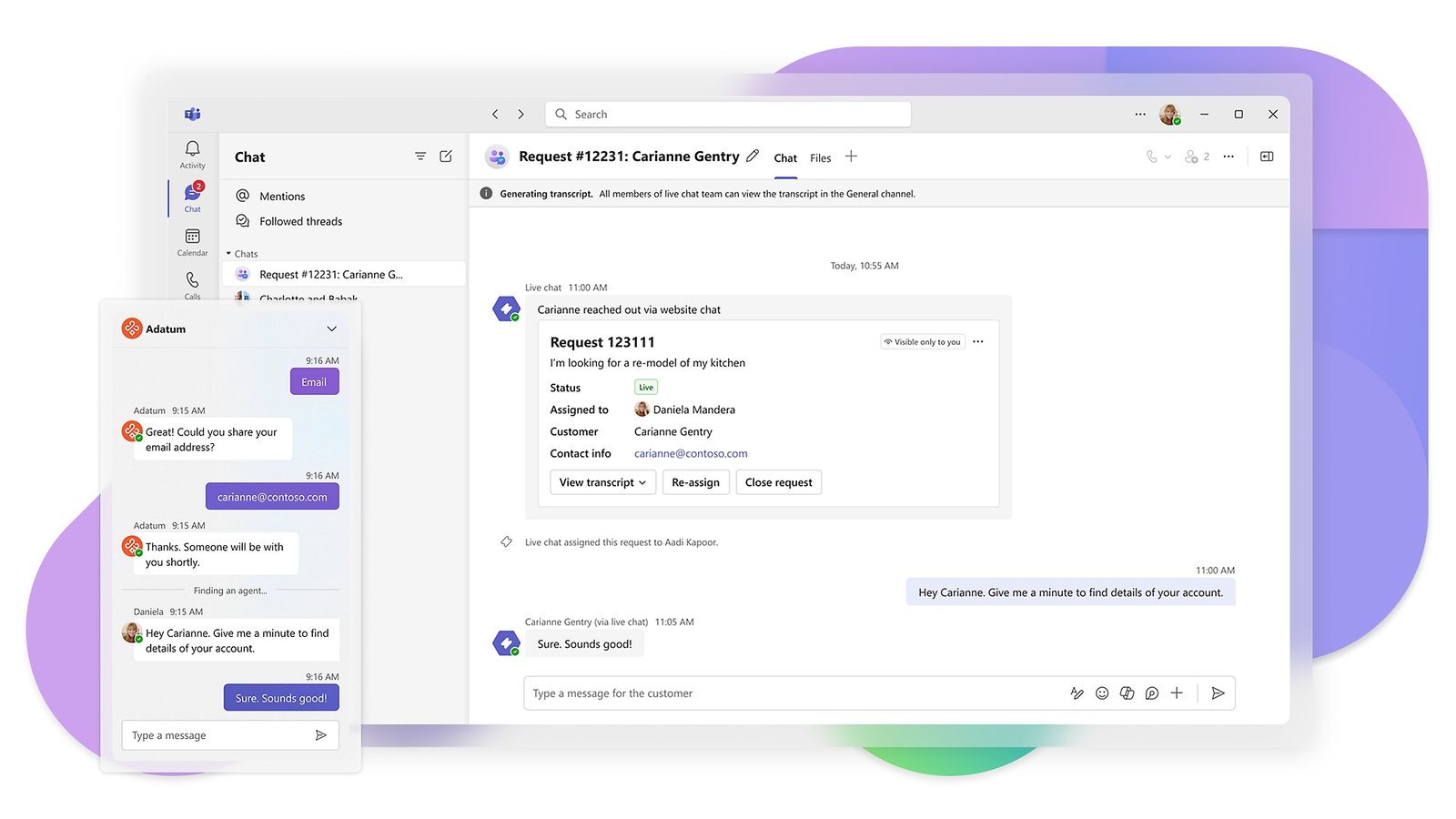Select the Chat tab in the conversation
This screenshot has width=1456, height=819.
point(785,158)
